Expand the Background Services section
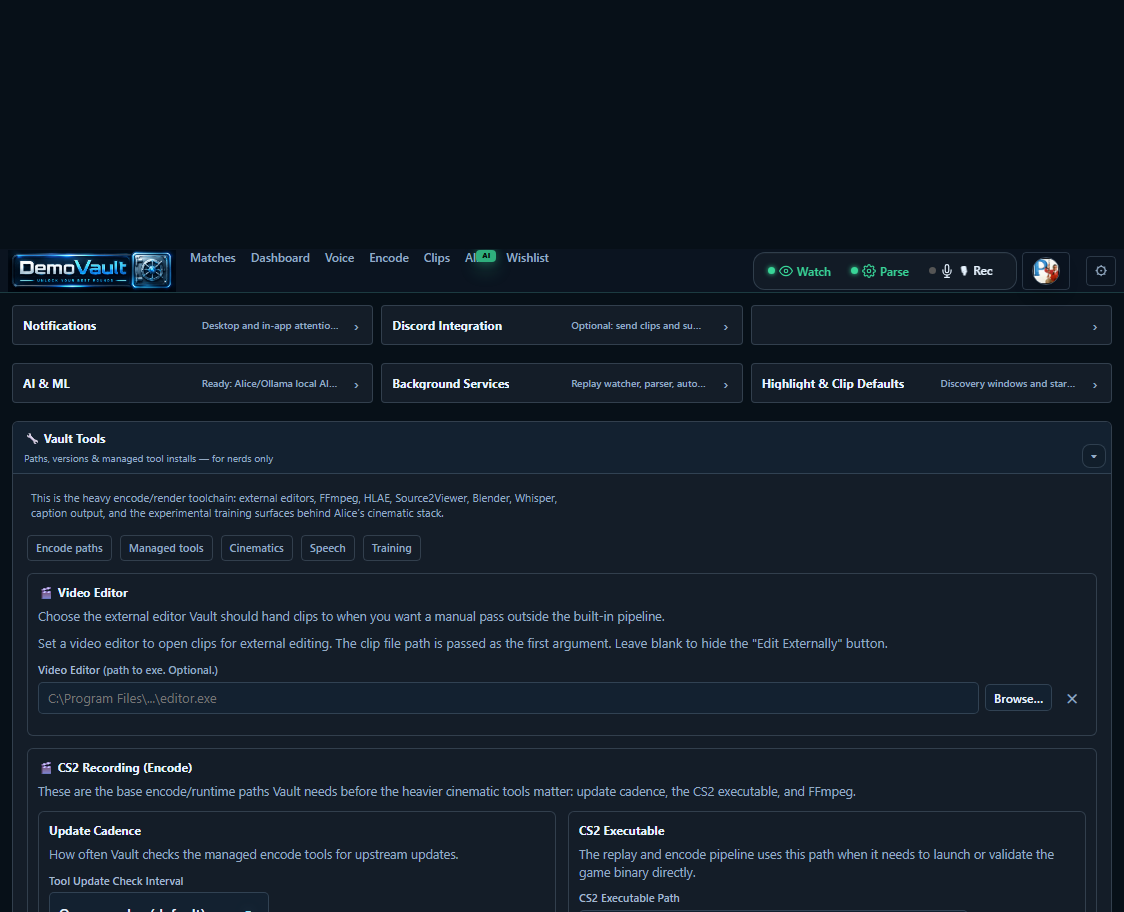The width and height of the screenshot is (1124, 912). point(561,384)
